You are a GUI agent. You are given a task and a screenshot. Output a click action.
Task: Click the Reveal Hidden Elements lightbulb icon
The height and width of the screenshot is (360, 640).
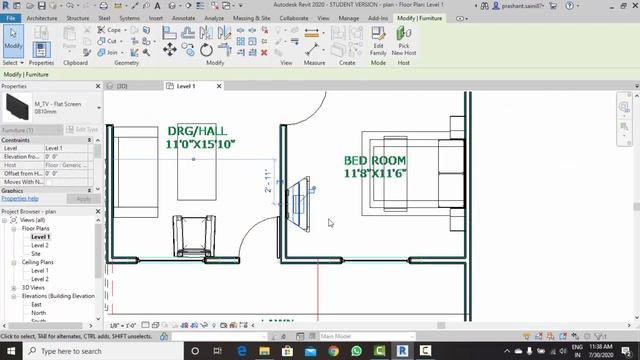pyautogui.click(x=213, y=325)
